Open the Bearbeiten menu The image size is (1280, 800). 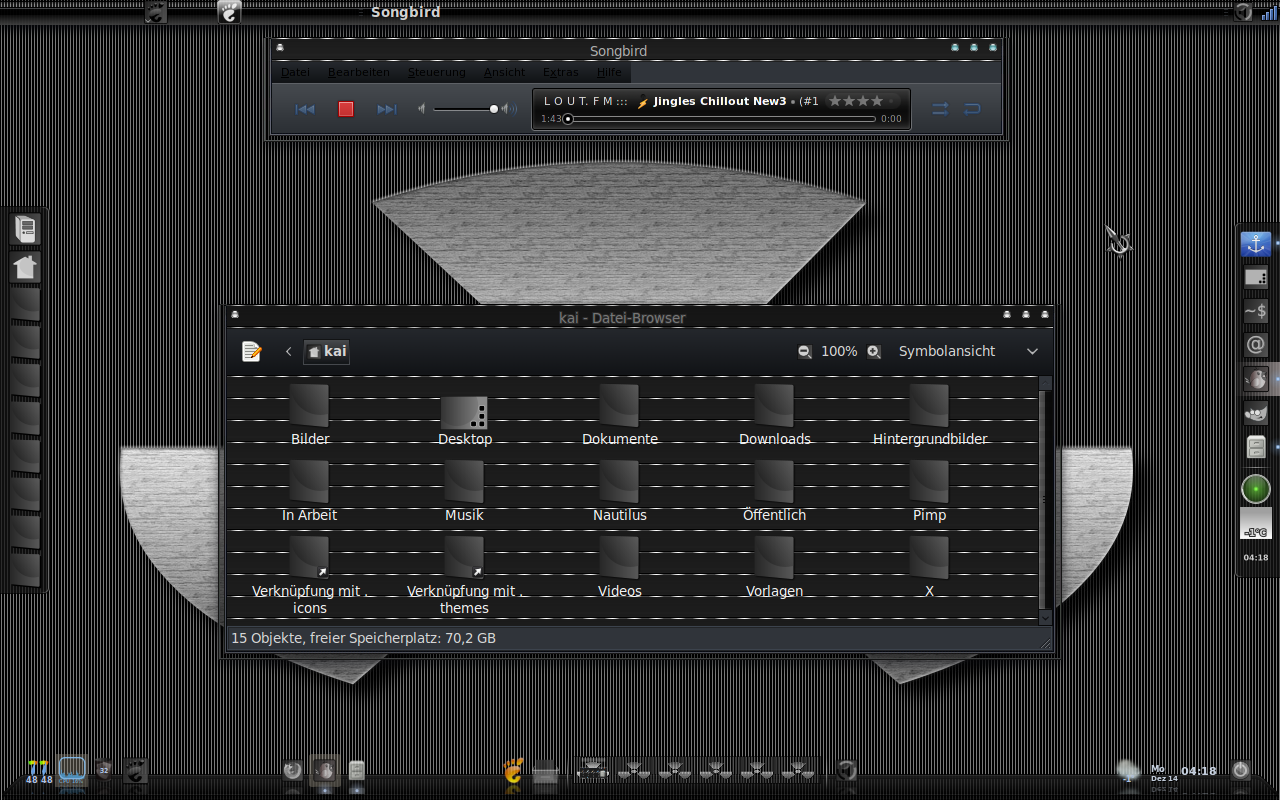pos(359,72)
